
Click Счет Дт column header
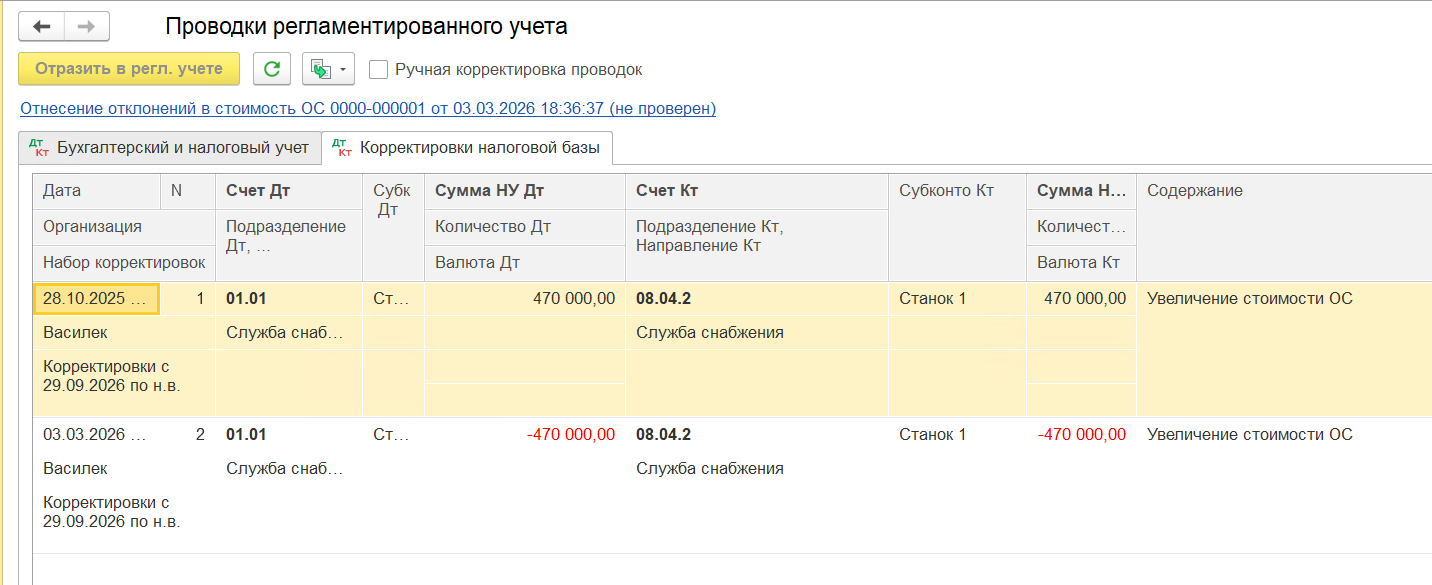pyautogui.click(x=289, y=191)
